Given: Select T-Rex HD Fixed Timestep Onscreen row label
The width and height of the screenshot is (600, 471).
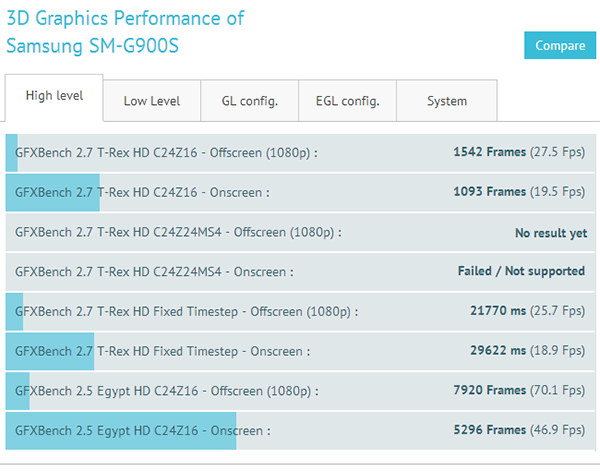Looking at the screenshot, I should coord(163,352).
